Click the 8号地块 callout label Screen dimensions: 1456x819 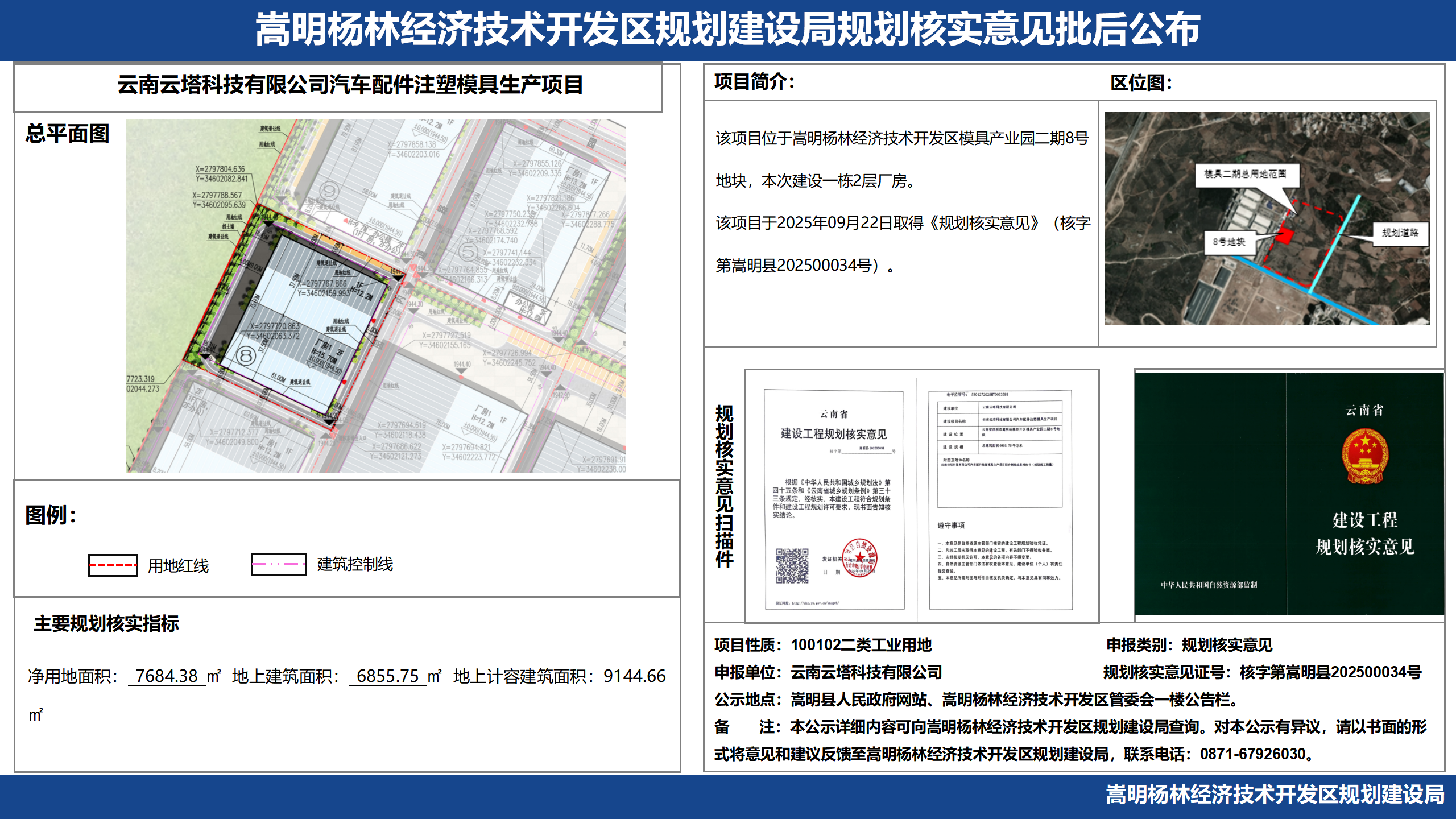(1228, 242)
